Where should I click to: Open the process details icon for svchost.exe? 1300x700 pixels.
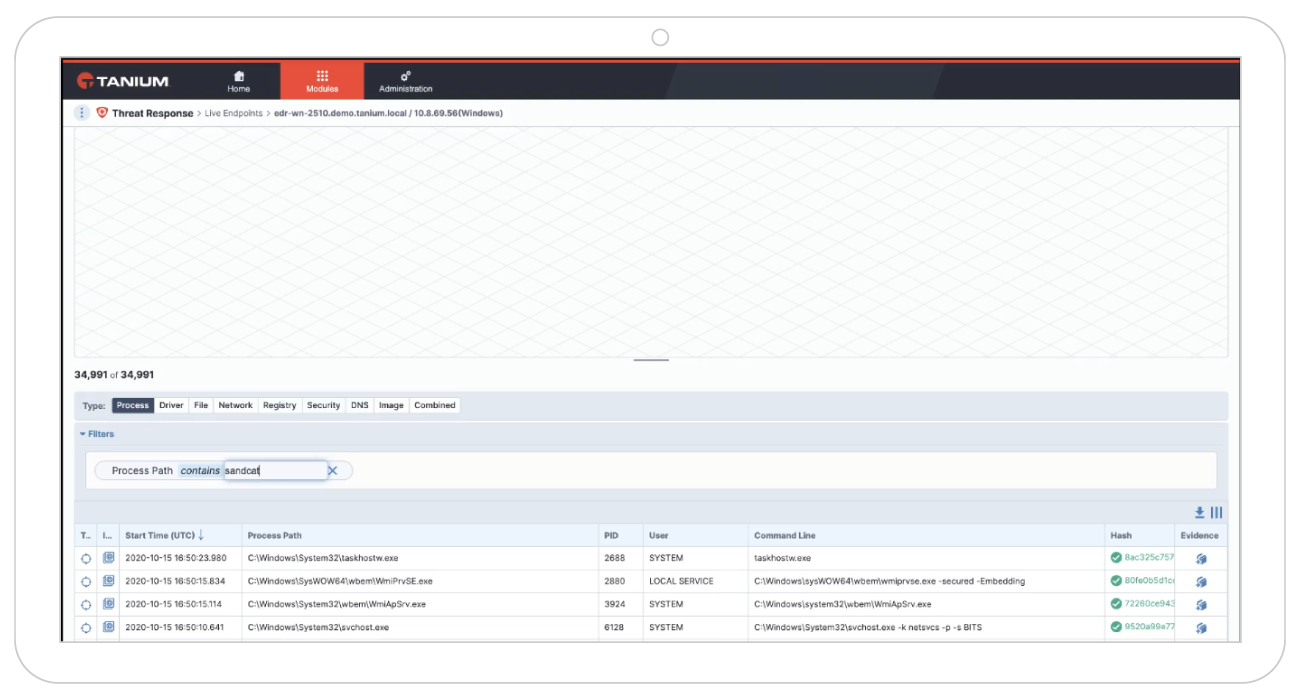coord(108,627)
